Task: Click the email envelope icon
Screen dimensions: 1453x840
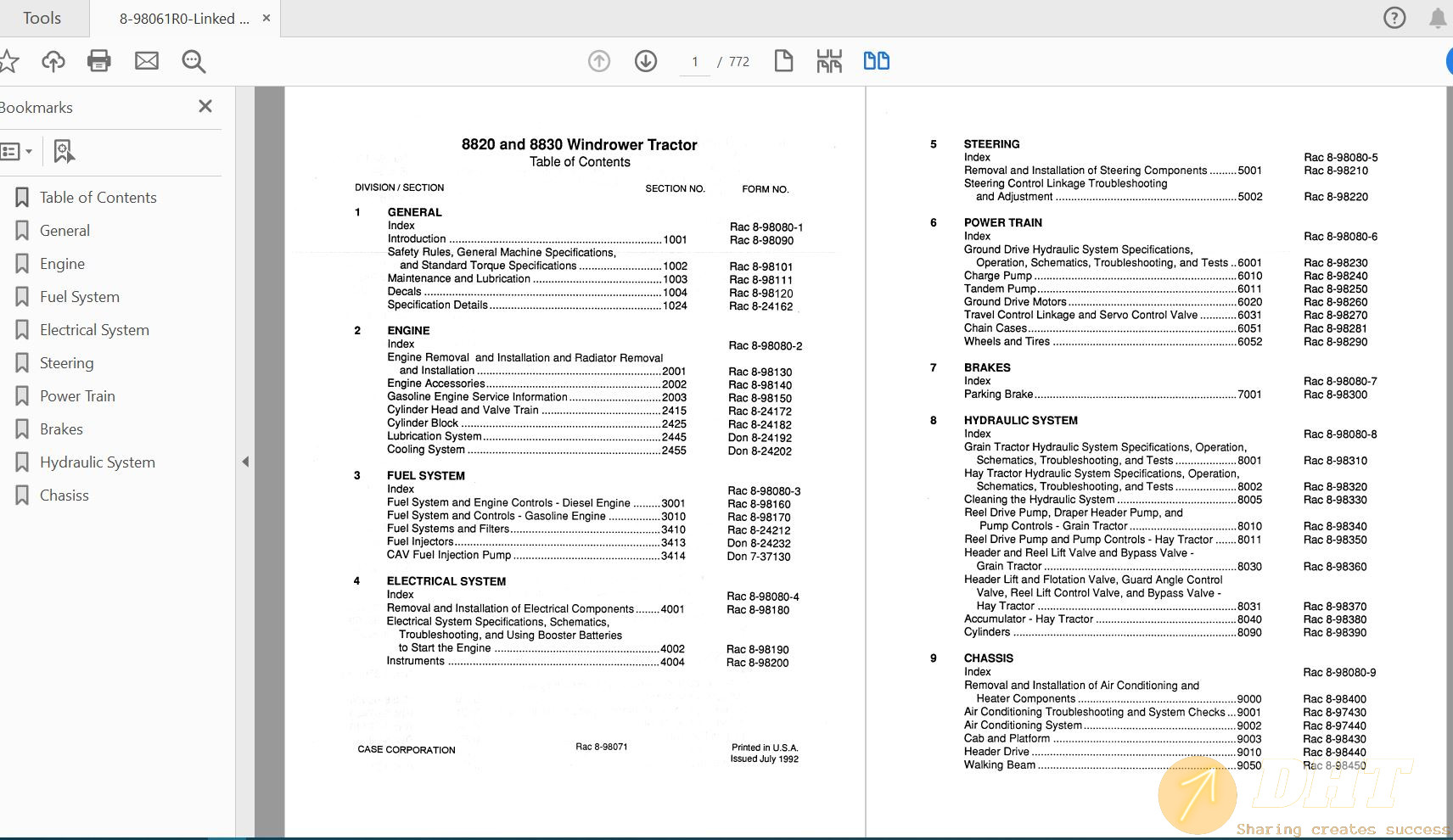Action: click(x=147, y=61)
